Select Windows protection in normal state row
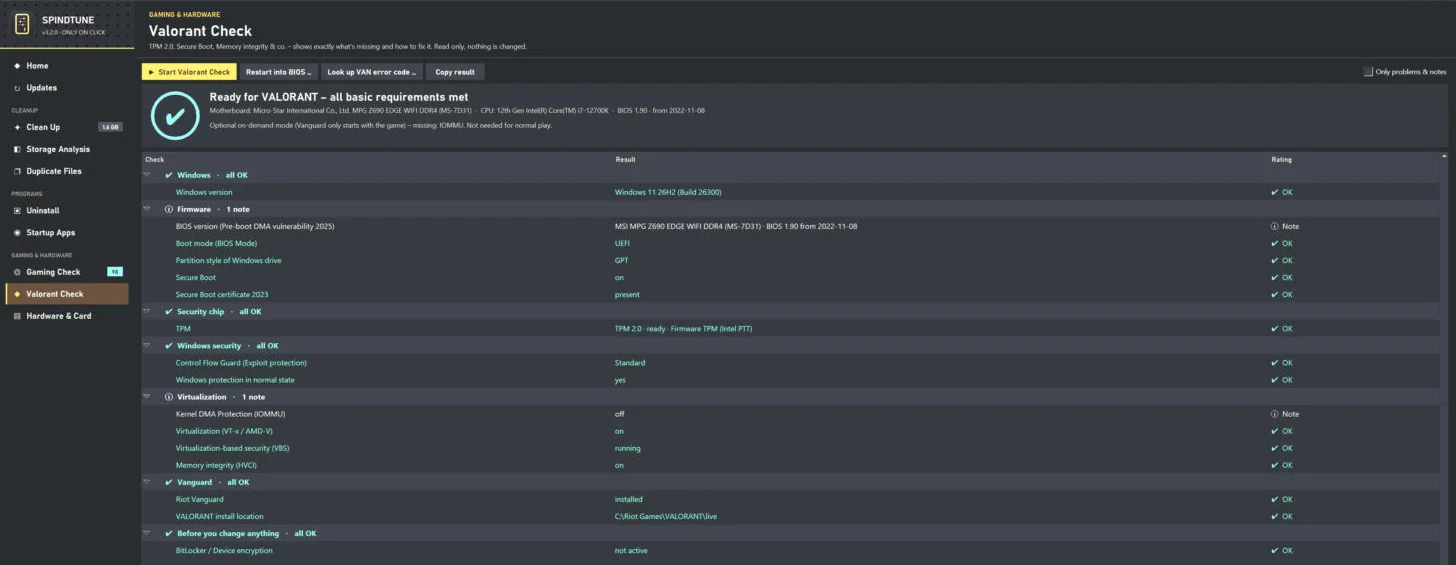Image resolution: width=1456 pixels, height=565 pixels. 790,380
